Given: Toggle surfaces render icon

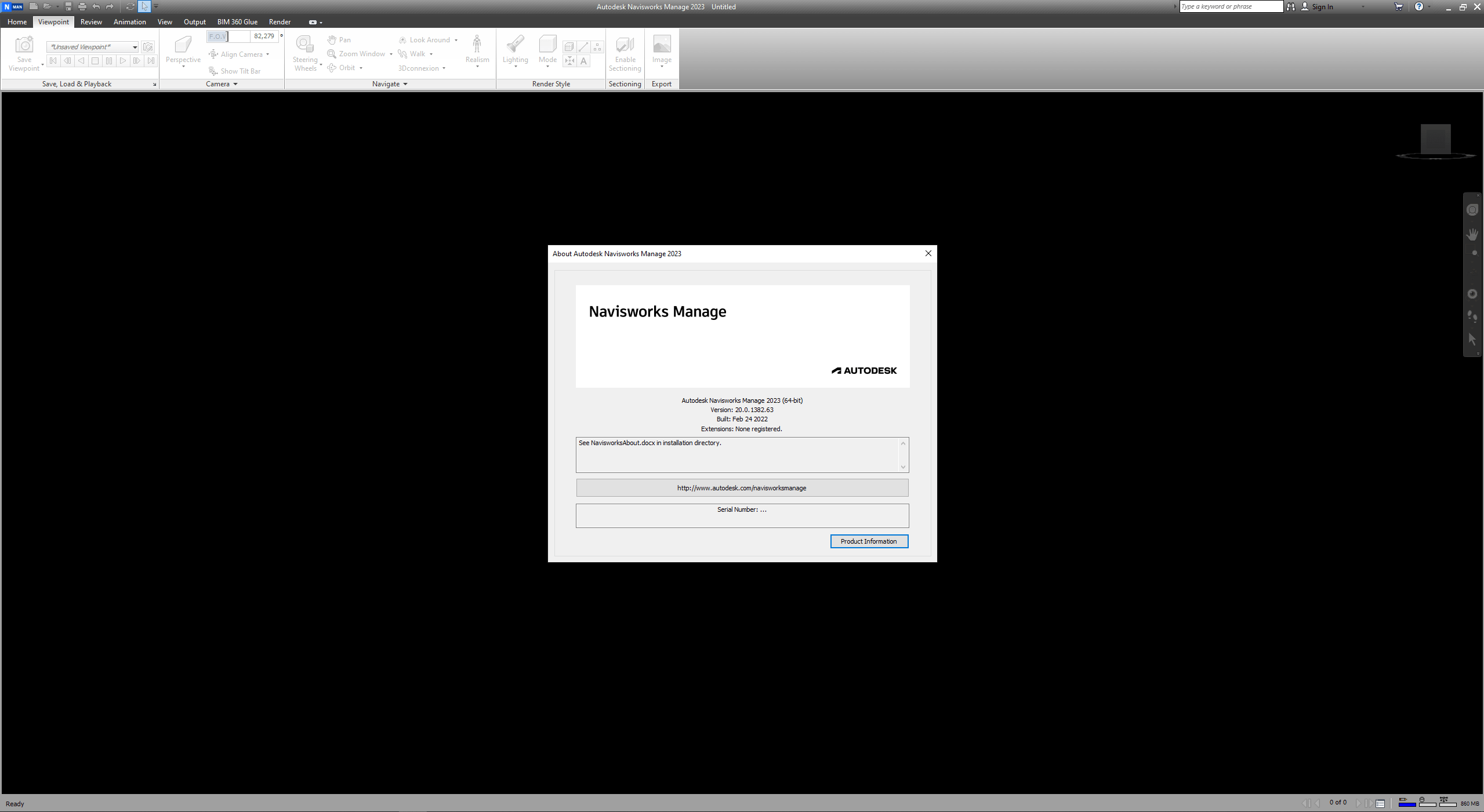Looking at the screenshot, I should coord(569,47).
